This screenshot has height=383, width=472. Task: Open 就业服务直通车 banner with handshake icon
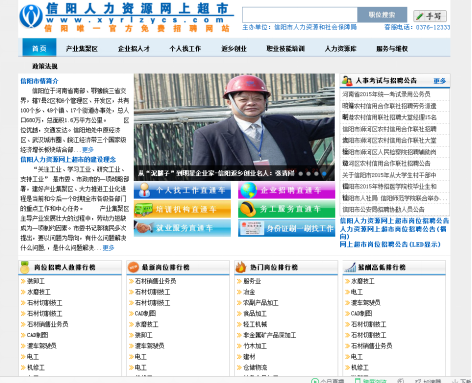pyautogui.click(x=182, y=228)
